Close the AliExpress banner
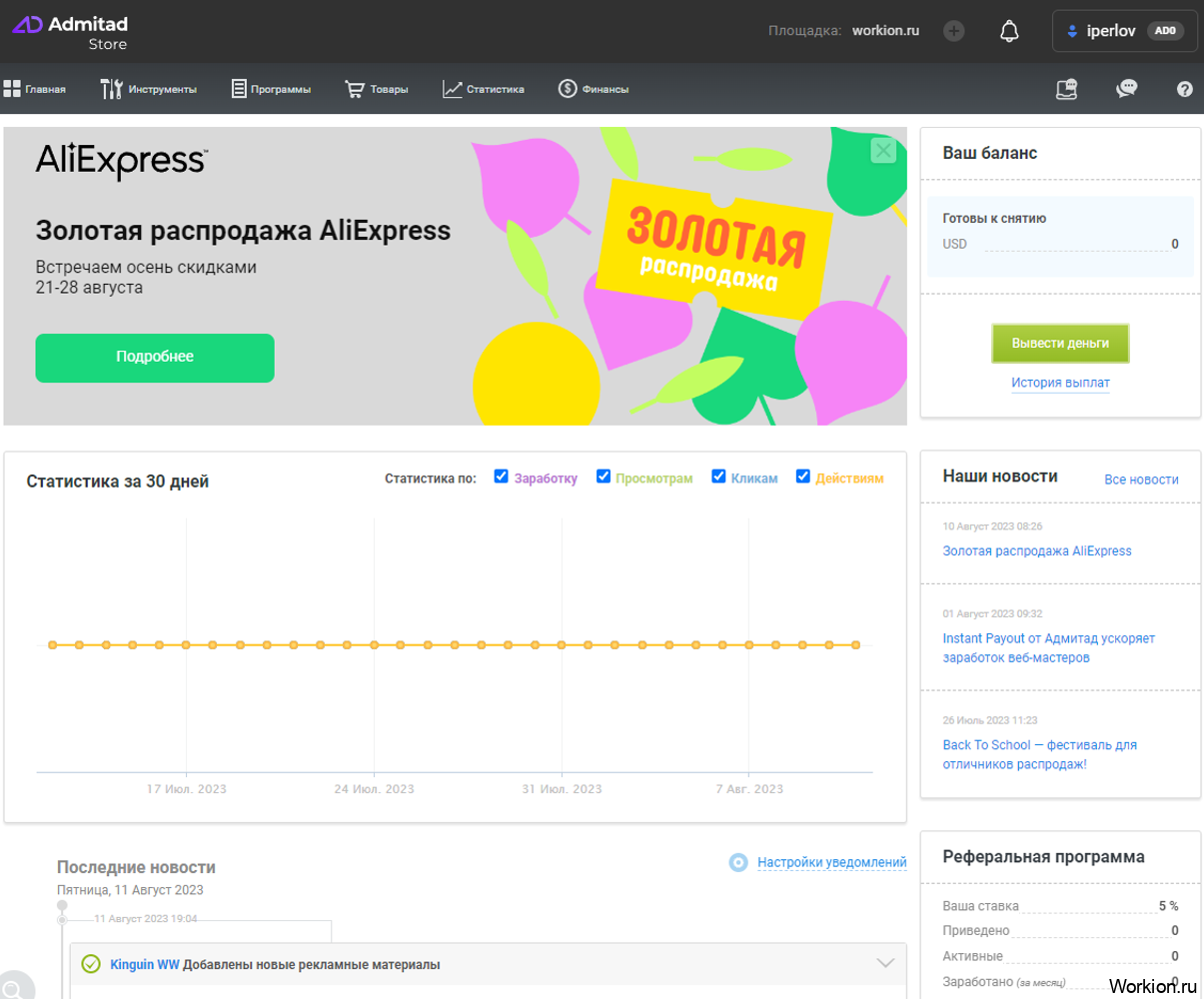Viewport: 1204px width, 1000px height. 883,151
